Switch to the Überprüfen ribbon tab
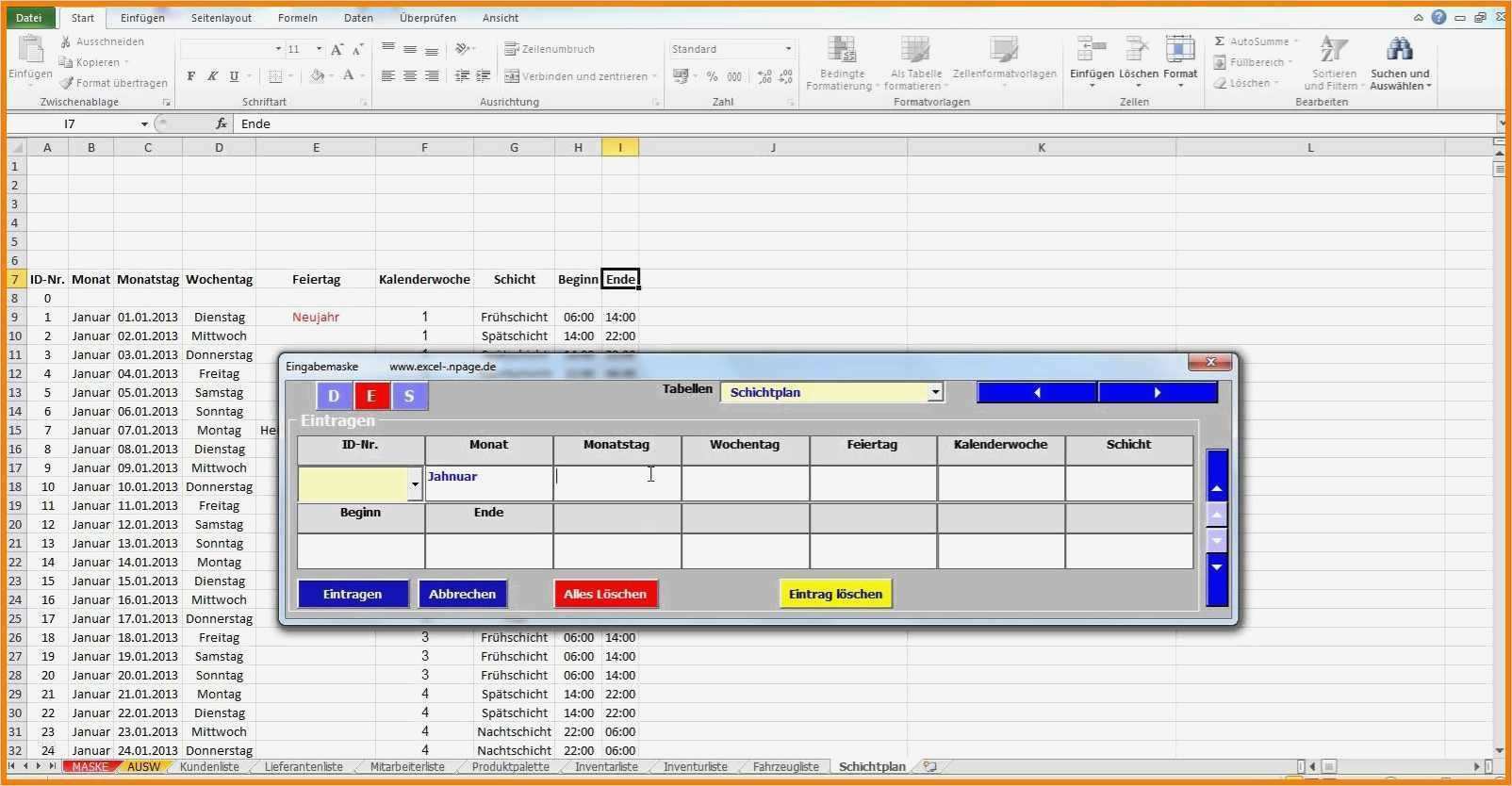1512x786 pixels. click(428, 18)
